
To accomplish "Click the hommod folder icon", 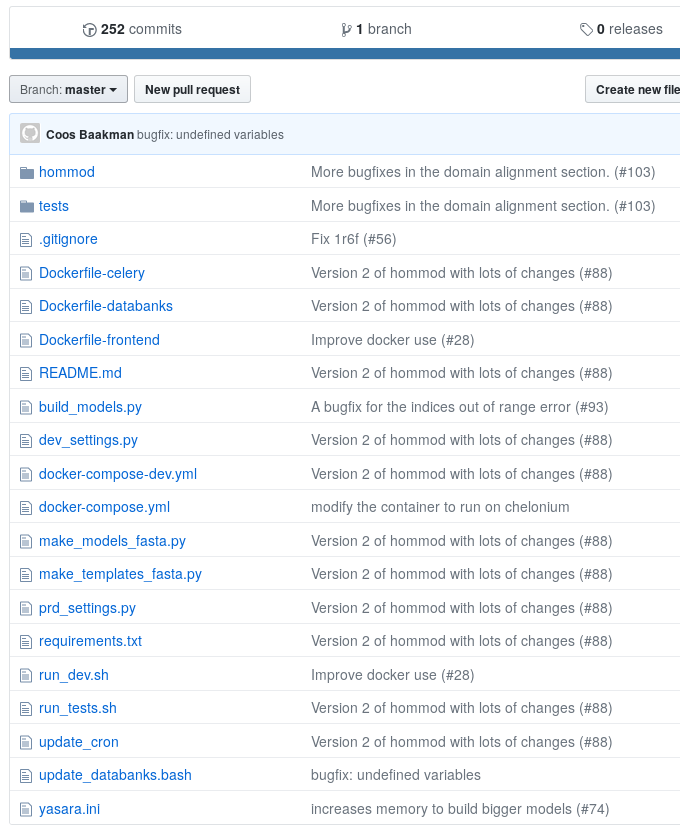I will [27, 172].
